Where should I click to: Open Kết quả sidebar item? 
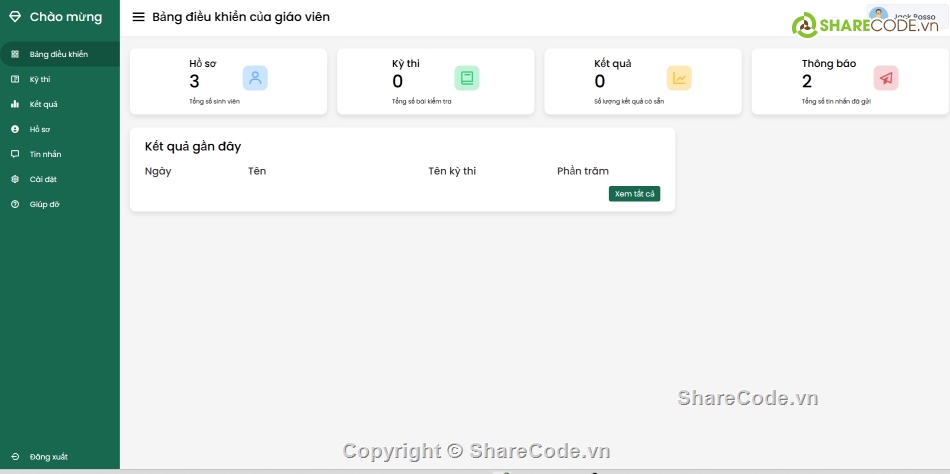(x=43, y=104)
